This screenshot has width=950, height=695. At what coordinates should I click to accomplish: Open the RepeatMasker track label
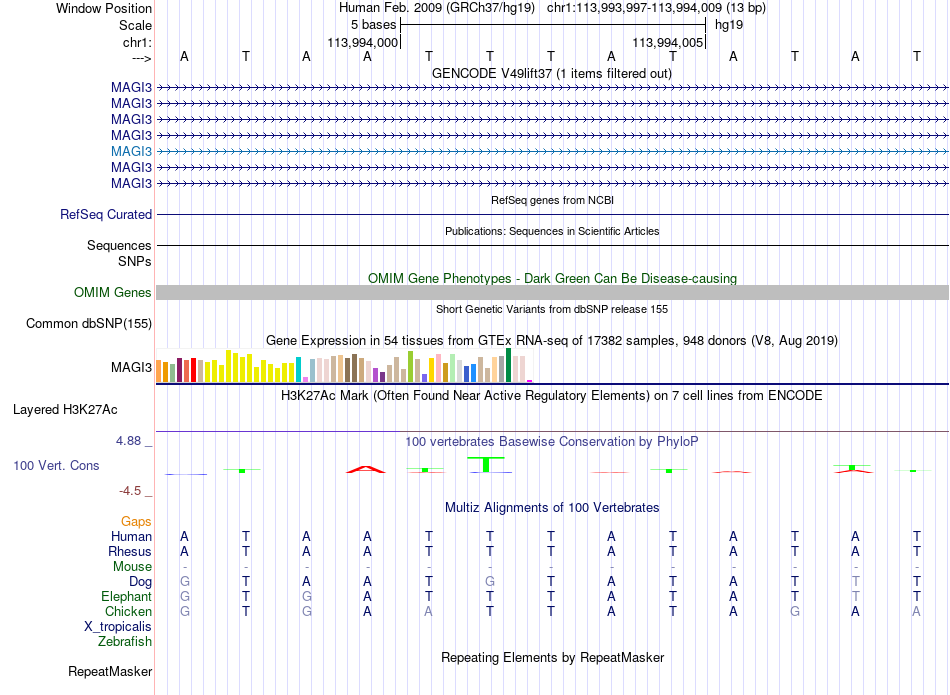(110, 671)
